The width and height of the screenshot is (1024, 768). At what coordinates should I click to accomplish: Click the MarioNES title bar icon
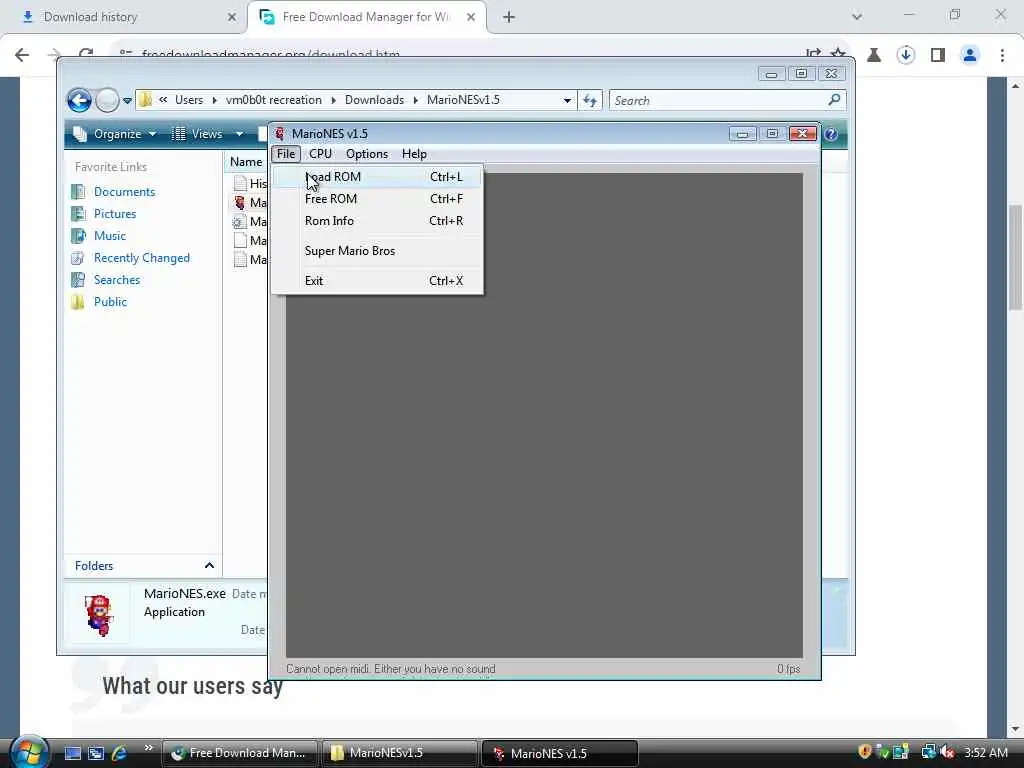click(x=280, y=134)
